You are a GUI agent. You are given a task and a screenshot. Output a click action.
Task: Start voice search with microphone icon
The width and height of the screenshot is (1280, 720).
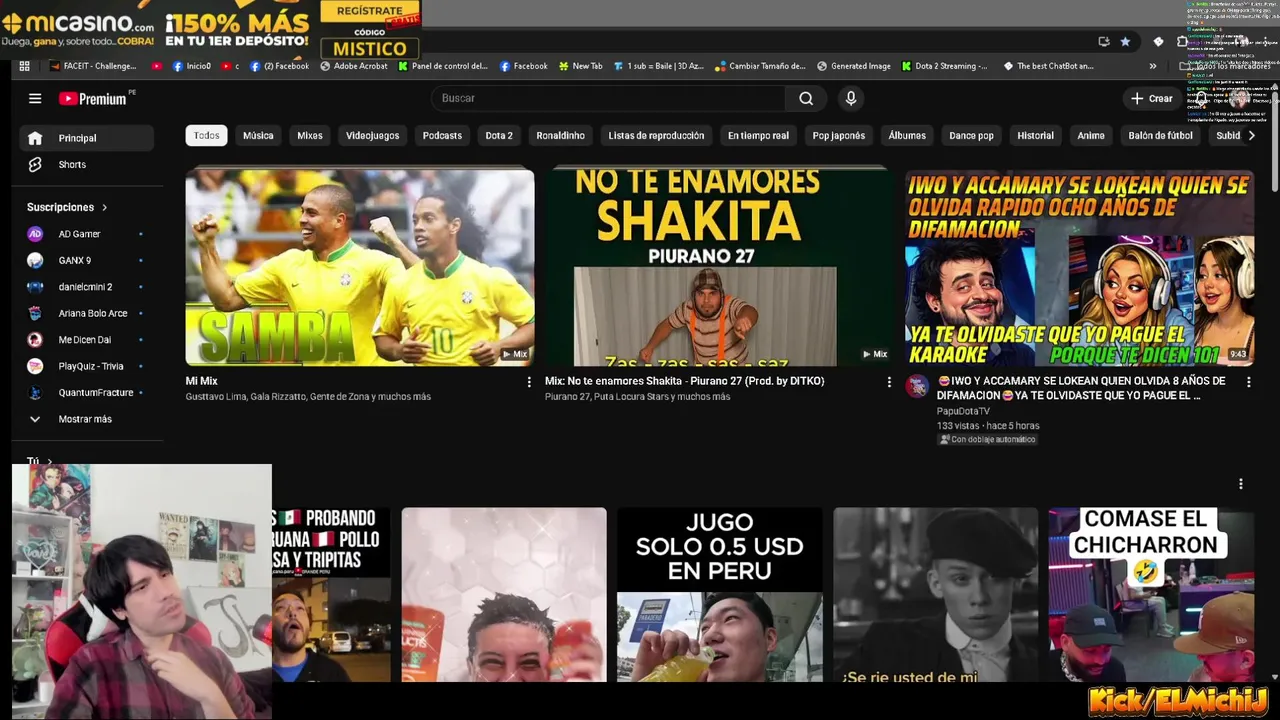tap(851, 98)
